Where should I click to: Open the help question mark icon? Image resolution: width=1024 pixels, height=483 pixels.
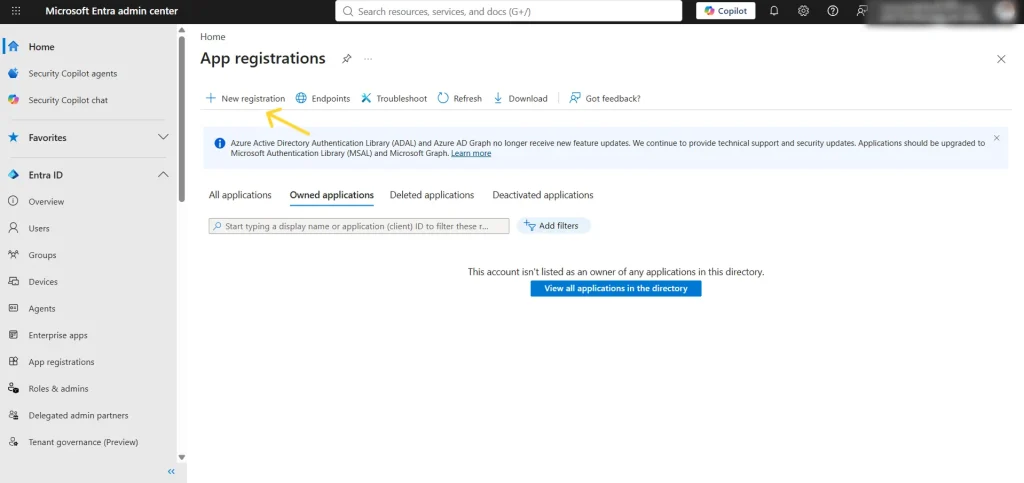pyautogui.click(x=833, y=11)
